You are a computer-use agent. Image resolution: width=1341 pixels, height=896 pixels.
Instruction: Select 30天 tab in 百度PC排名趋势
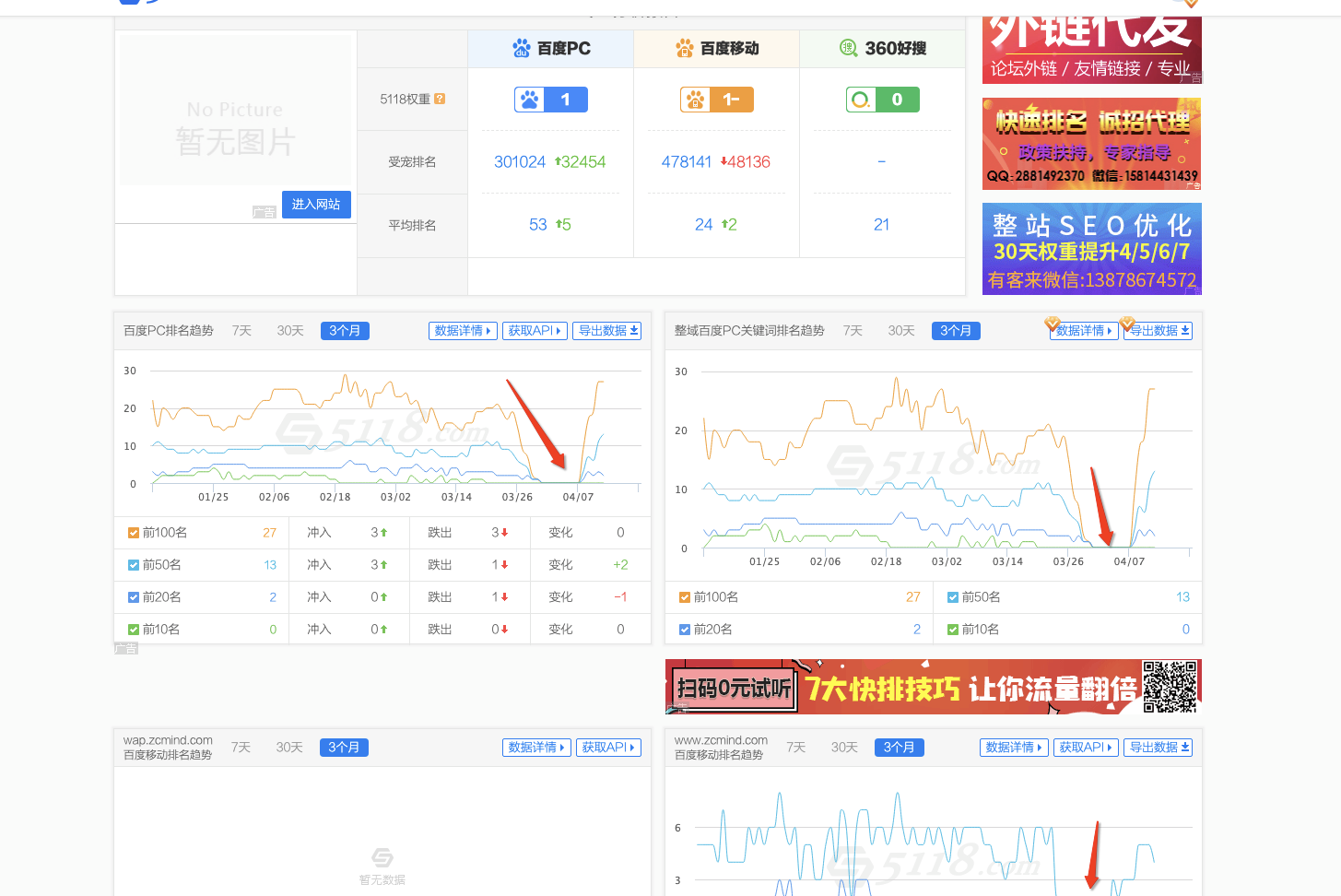290,331
